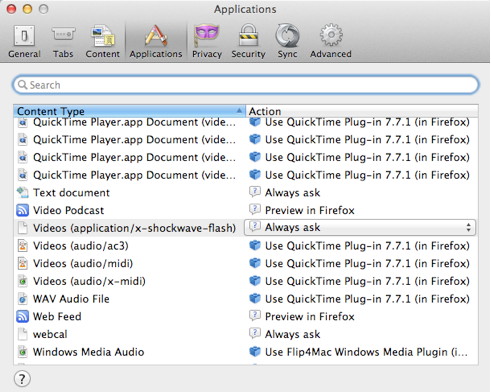This screenshot has height=392, width=491.
Task: Open the Security padlock pane
Action: pos(248,42)
